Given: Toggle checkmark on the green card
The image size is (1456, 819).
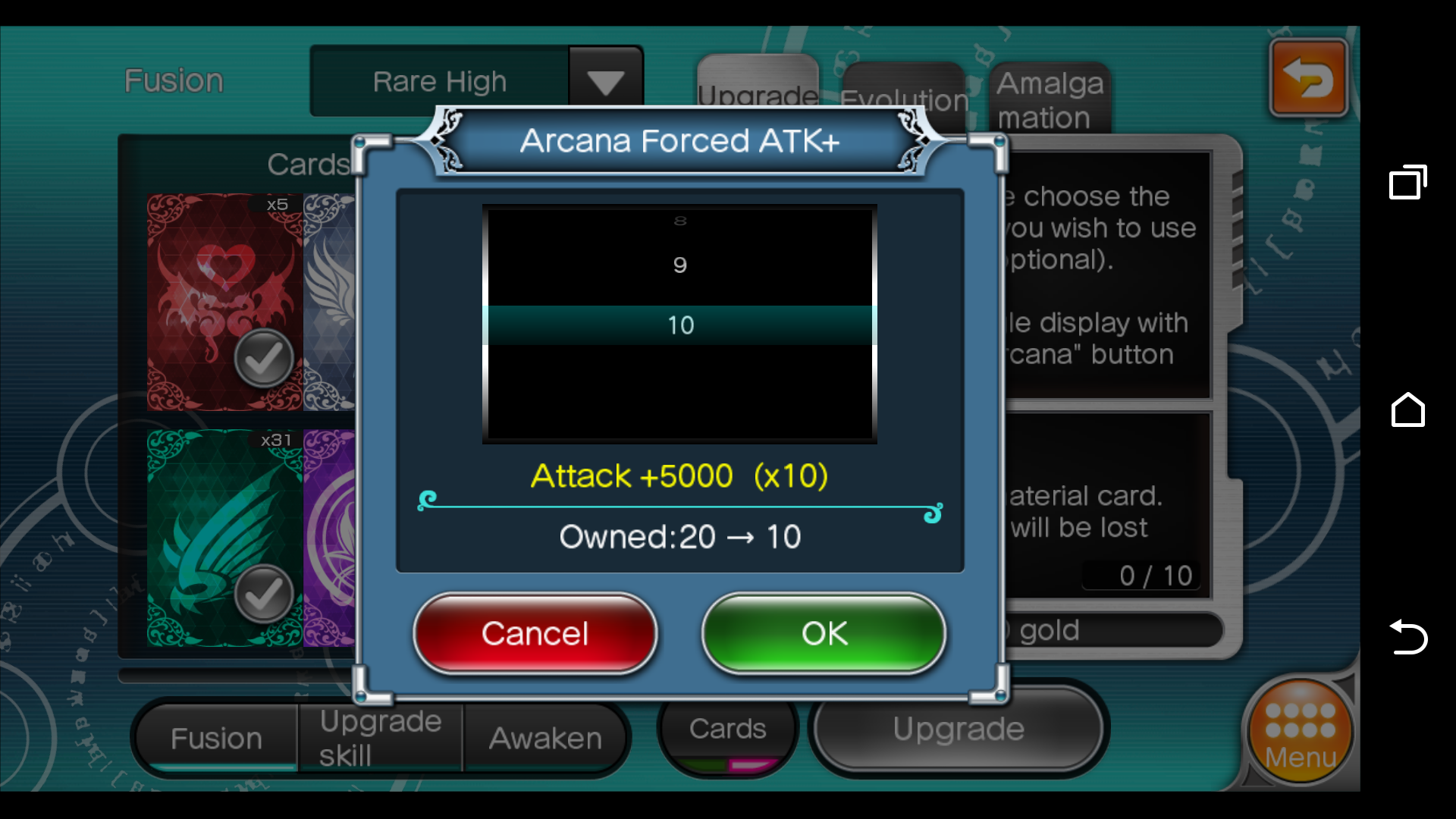Looking at the screenshot, I should pyautogui.click(x=264, y=594).
